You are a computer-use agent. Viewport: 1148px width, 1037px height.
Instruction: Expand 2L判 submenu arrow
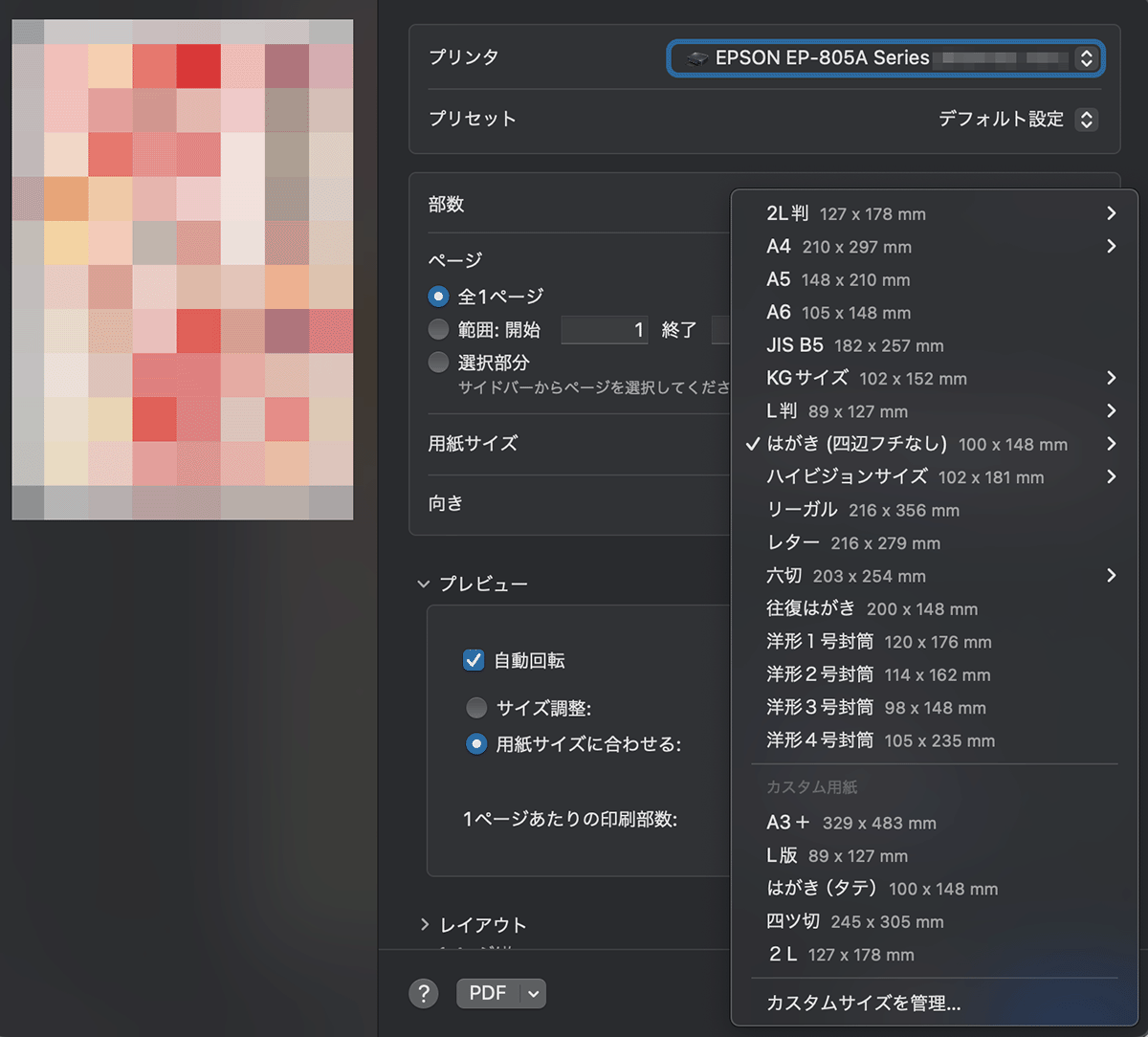pyautogui.click(x=1111, y=213)
